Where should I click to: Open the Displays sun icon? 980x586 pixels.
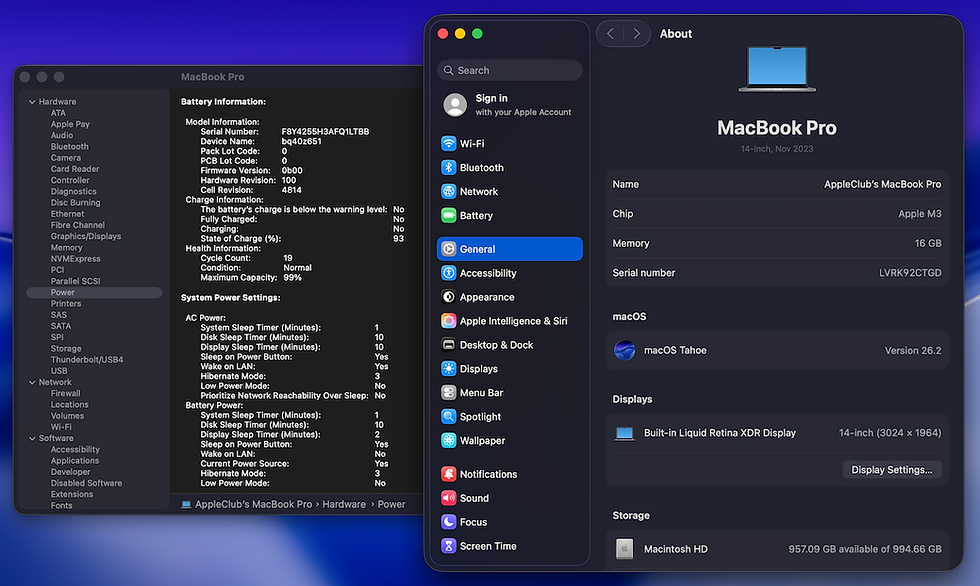click(448, 369)
